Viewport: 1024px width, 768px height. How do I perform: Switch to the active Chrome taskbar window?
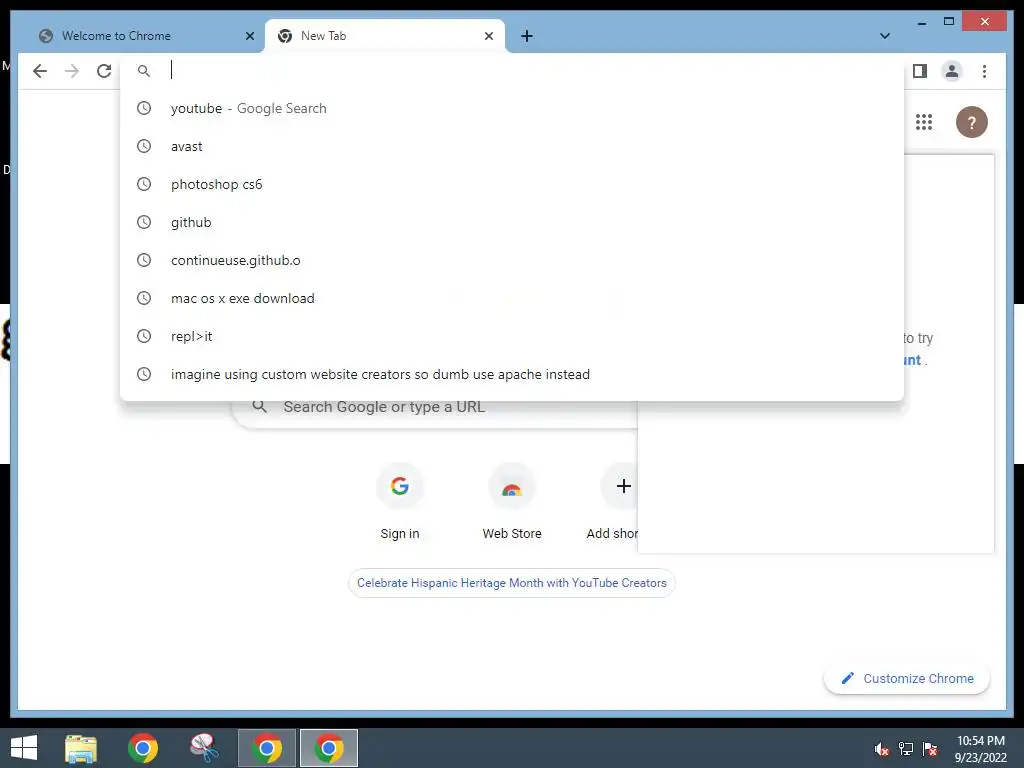click(x=328, y=748)
